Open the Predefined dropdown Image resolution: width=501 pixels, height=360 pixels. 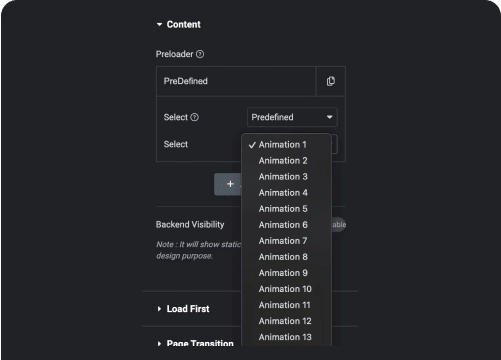coord(292,117)
